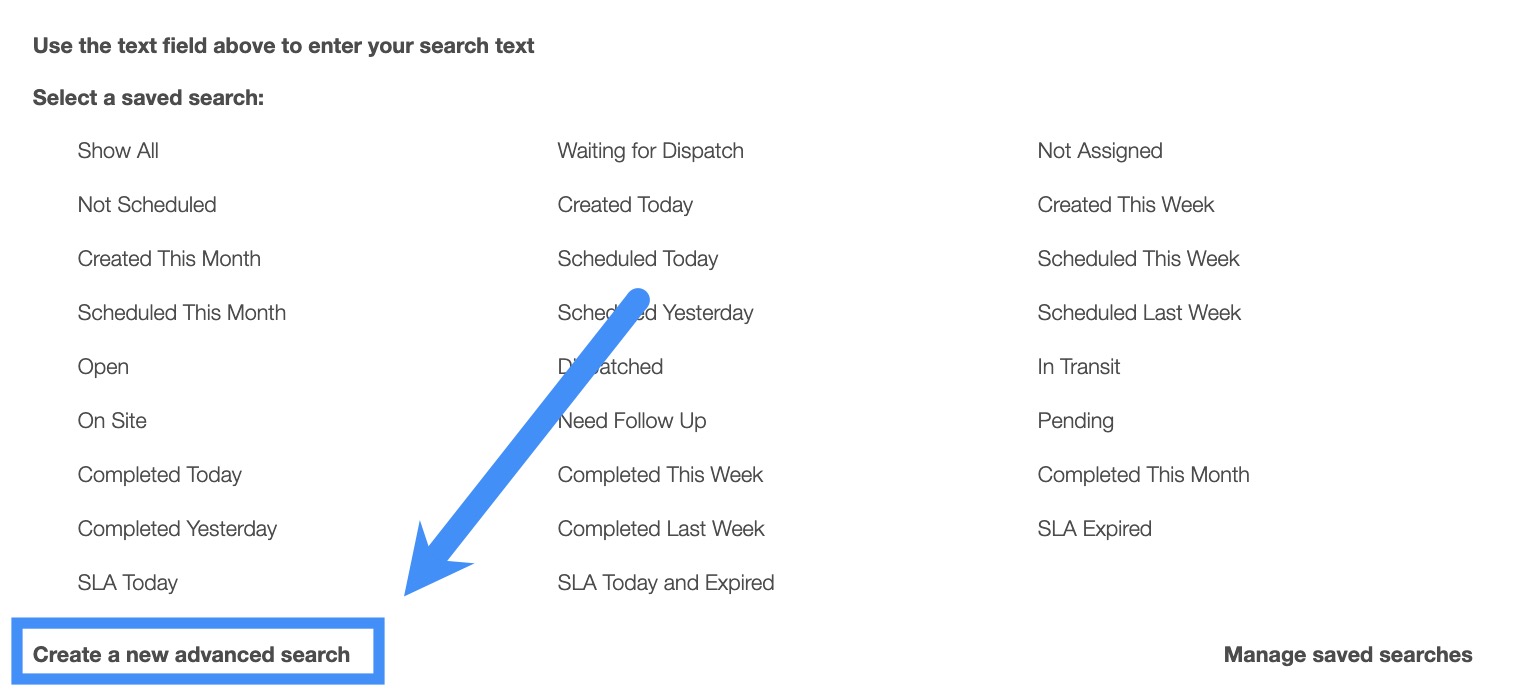Open Manage saved searches
Screen dimensions: 1540x690
pos(1347,655)
